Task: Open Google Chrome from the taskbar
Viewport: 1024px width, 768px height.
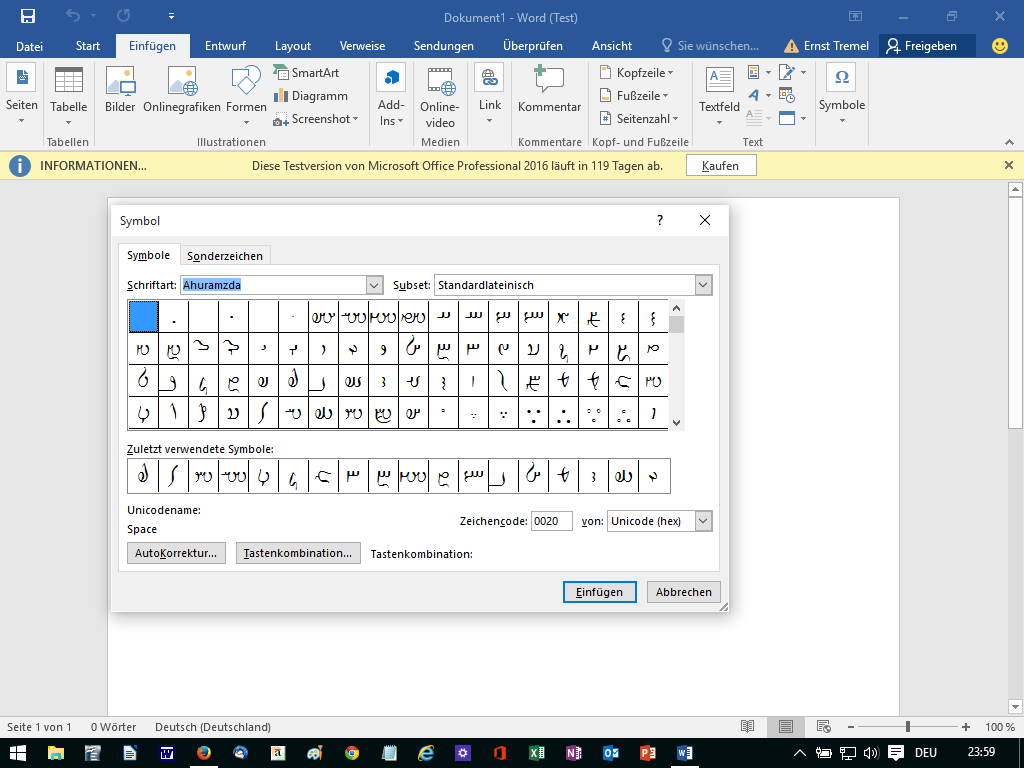Action: (352, 753)
